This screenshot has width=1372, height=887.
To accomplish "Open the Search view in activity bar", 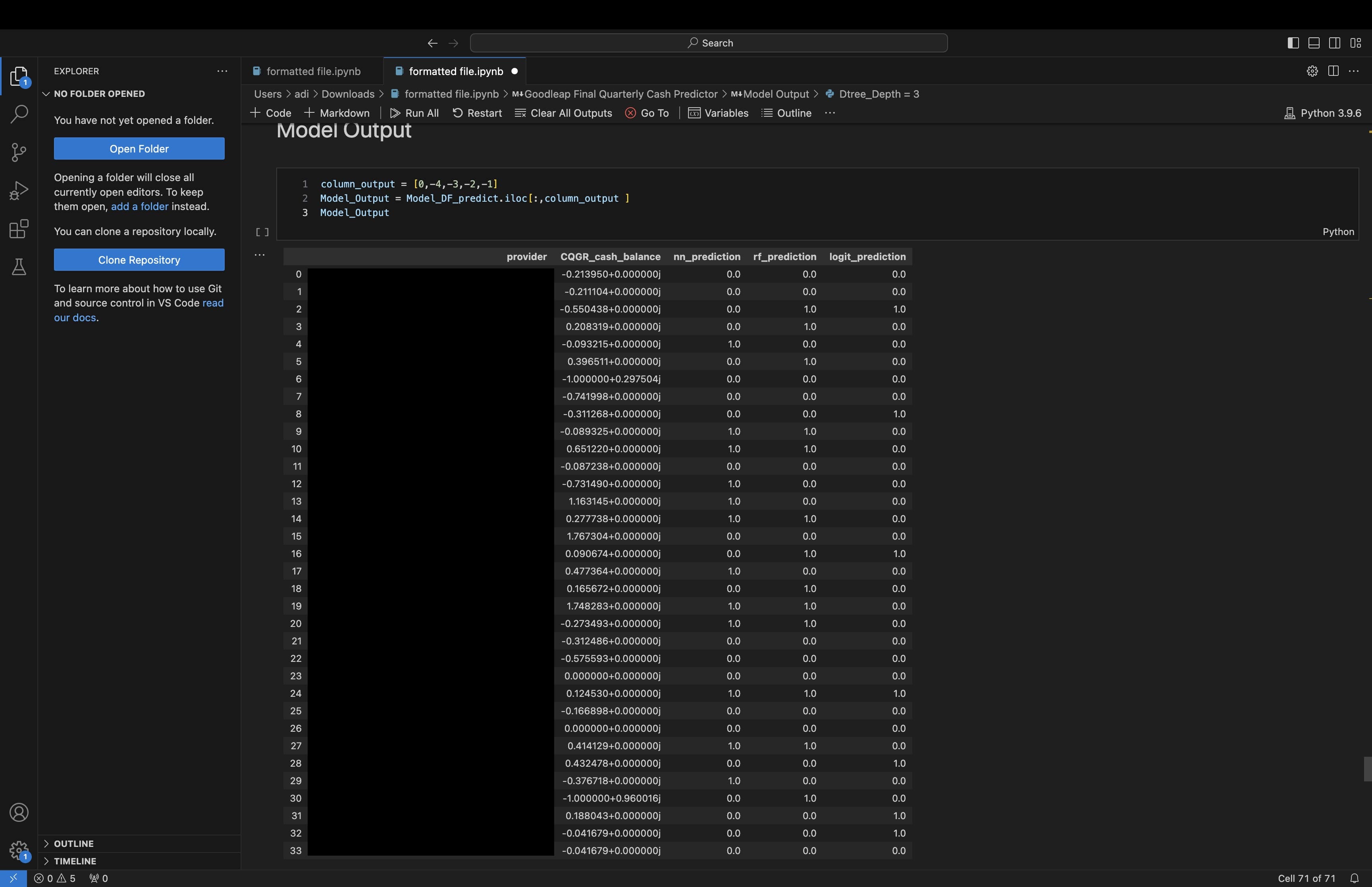I will click(x=19, y=114).
